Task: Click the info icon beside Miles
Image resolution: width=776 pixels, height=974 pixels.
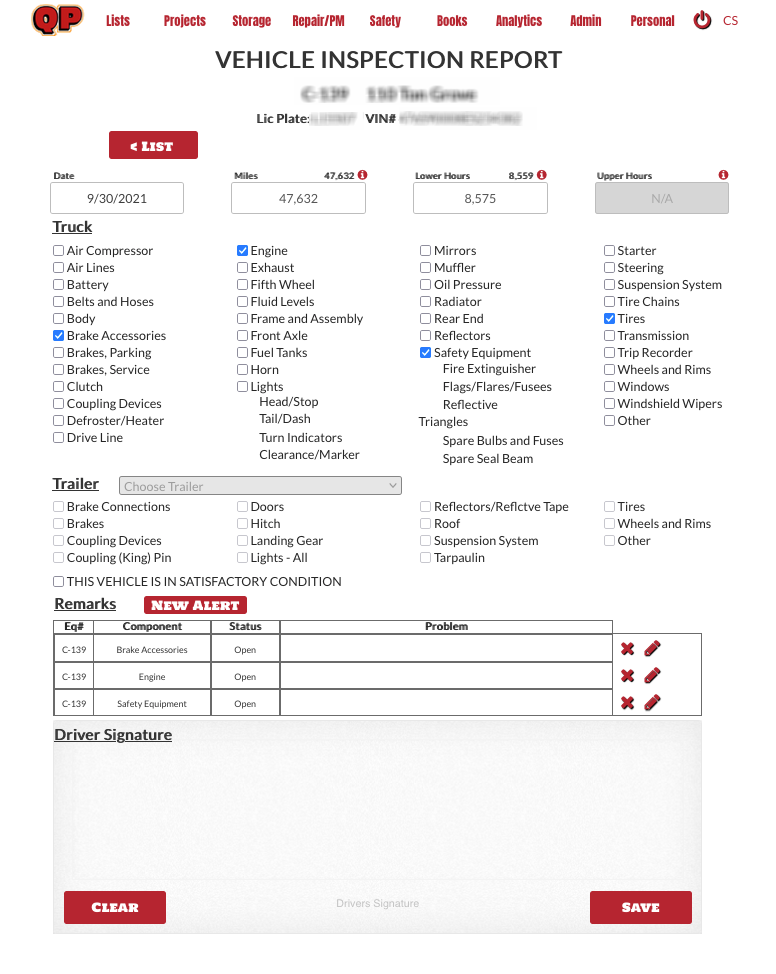Action: click(362, 175)
